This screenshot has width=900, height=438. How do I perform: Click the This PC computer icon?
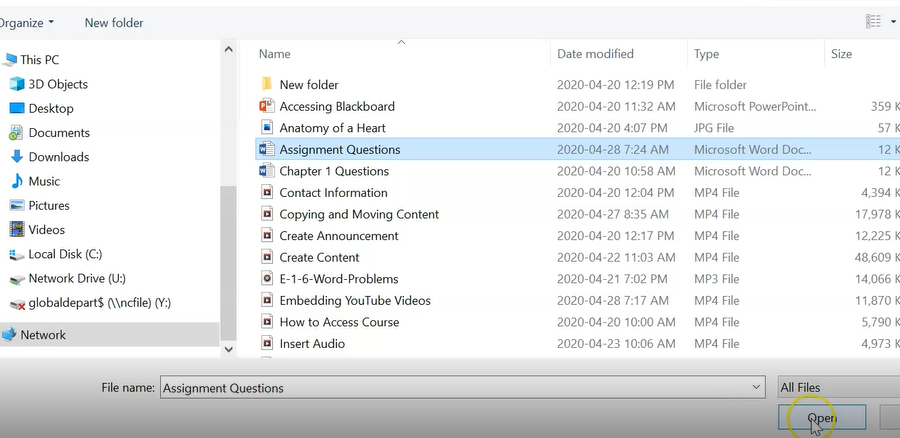point(9,60)
